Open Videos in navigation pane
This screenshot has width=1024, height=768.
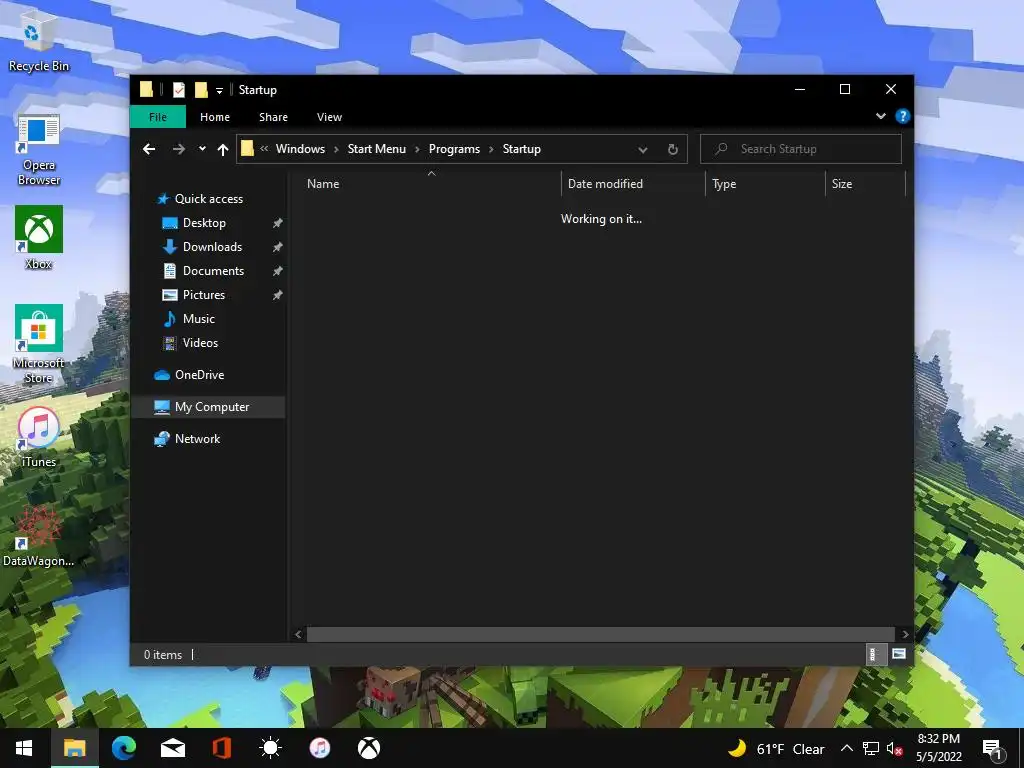[200, 343]
